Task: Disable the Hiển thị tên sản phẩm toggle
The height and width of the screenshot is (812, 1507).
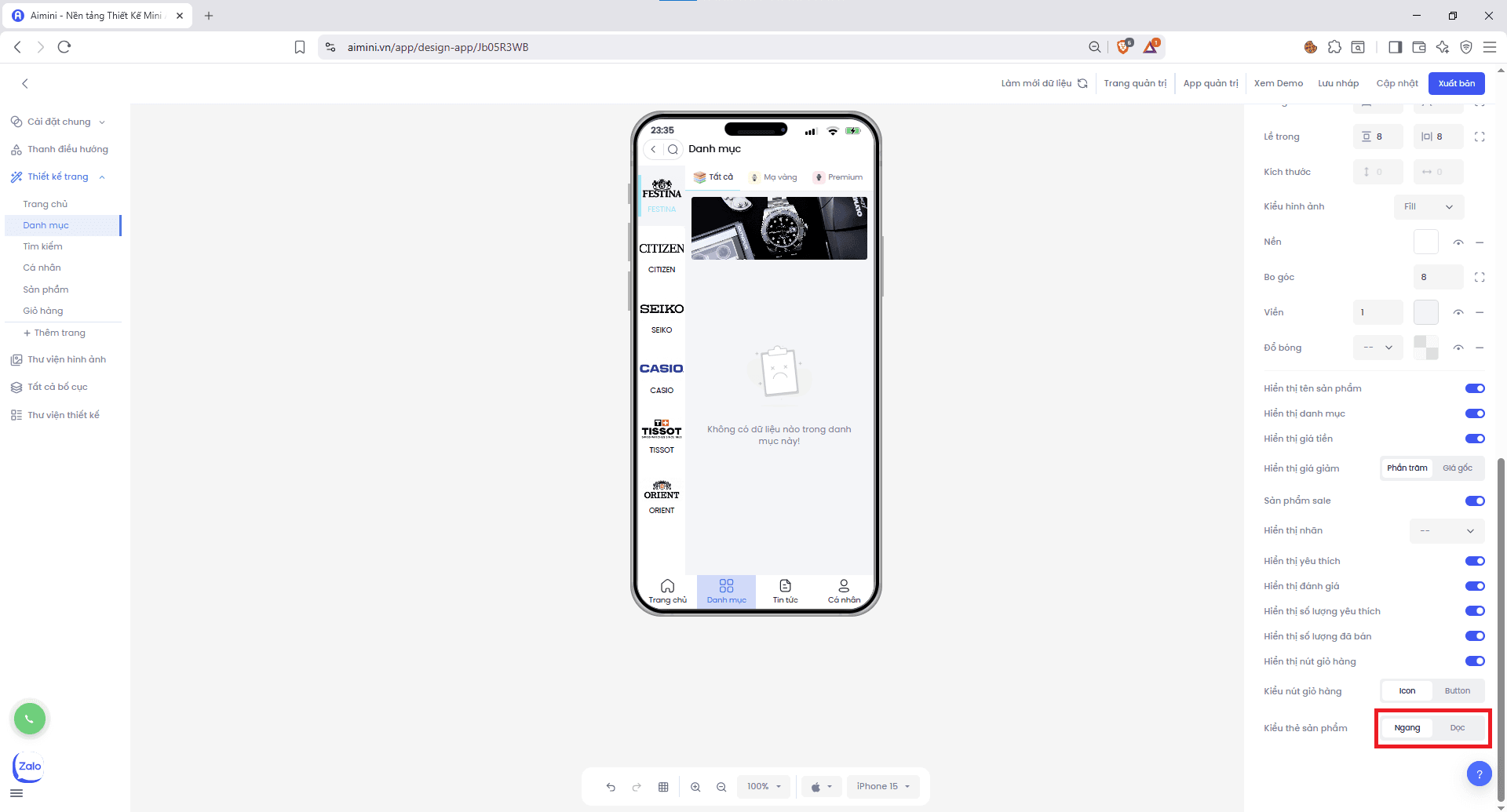Action: [x=1474, y=388]
